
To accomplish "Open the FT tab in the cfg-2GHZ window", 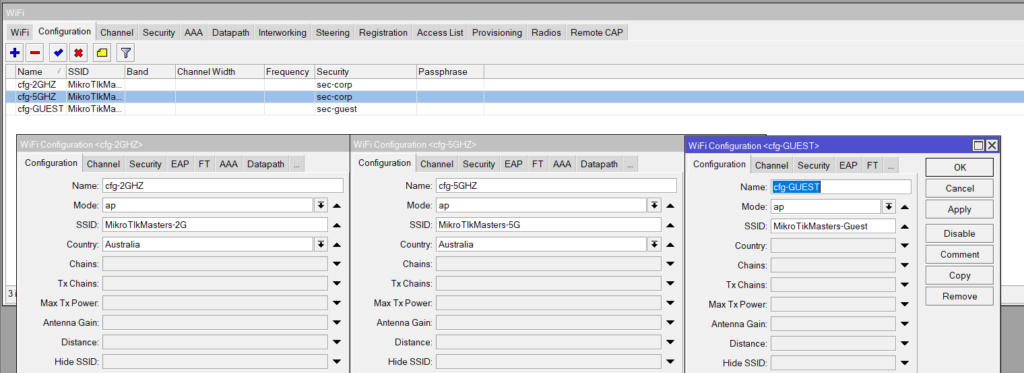I will pyautogui.click(x=204, y=164).
